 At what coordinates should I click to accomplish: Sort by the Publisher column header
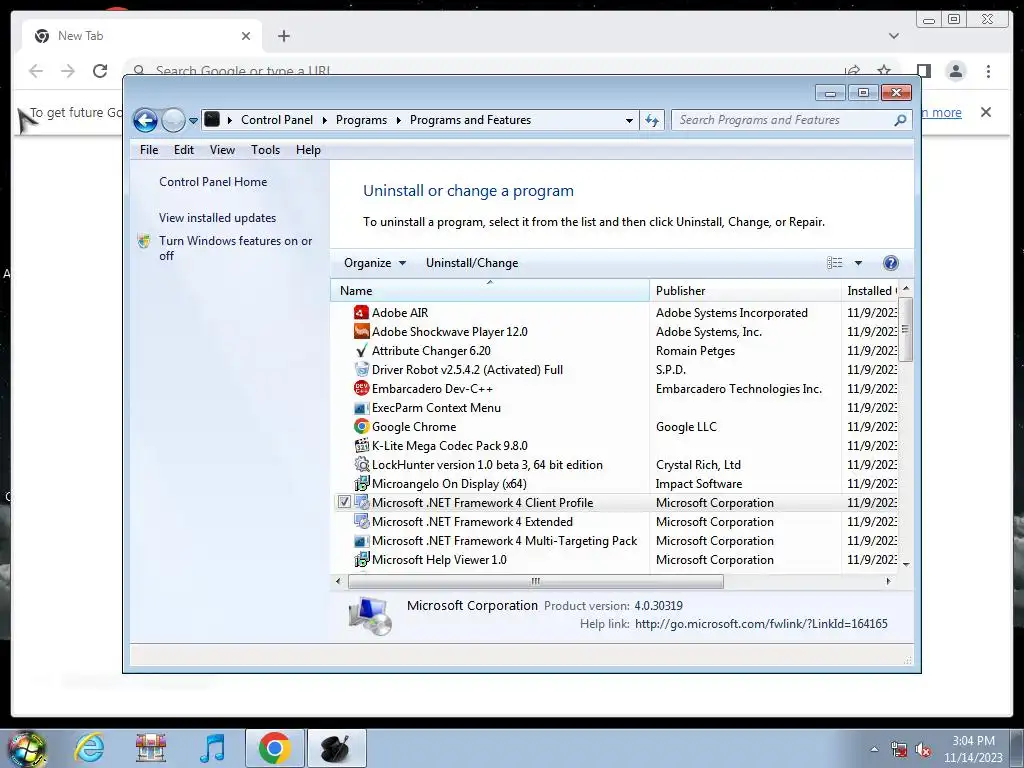point(745,291)
